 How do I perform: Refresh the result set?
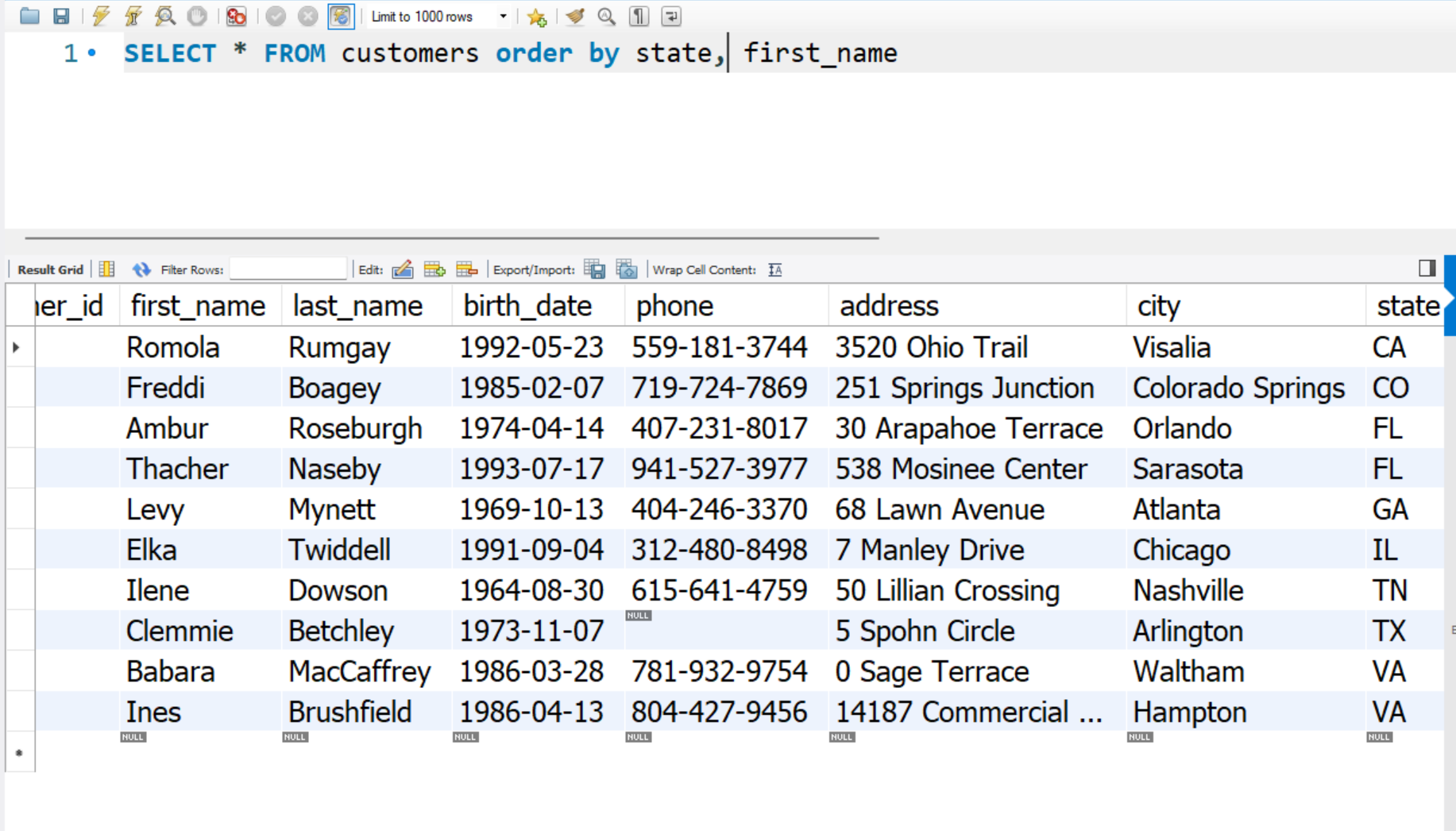[141, 269]
